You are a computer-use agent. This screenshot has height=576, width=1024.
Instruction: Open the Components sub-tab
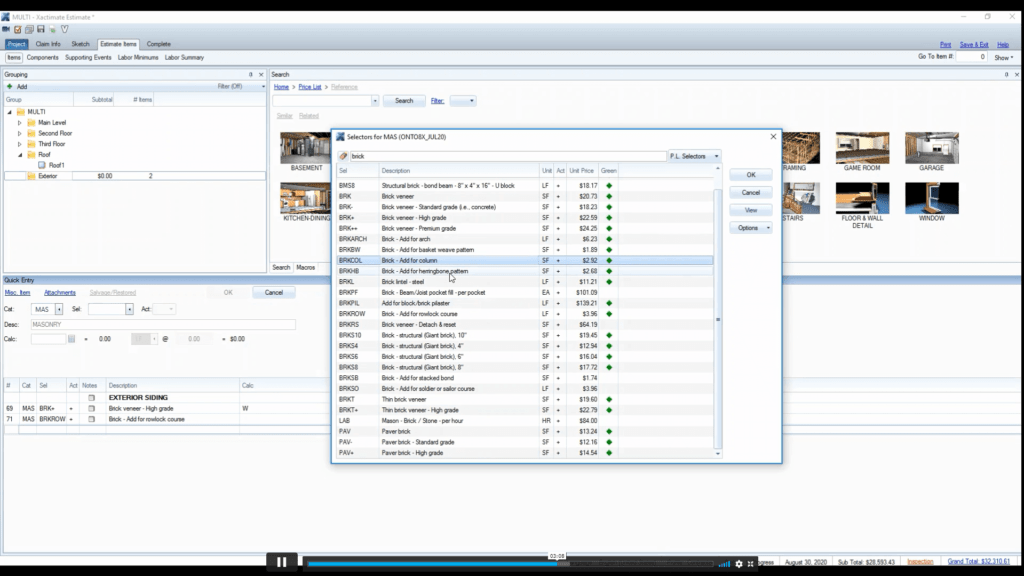tap(42, 57)
